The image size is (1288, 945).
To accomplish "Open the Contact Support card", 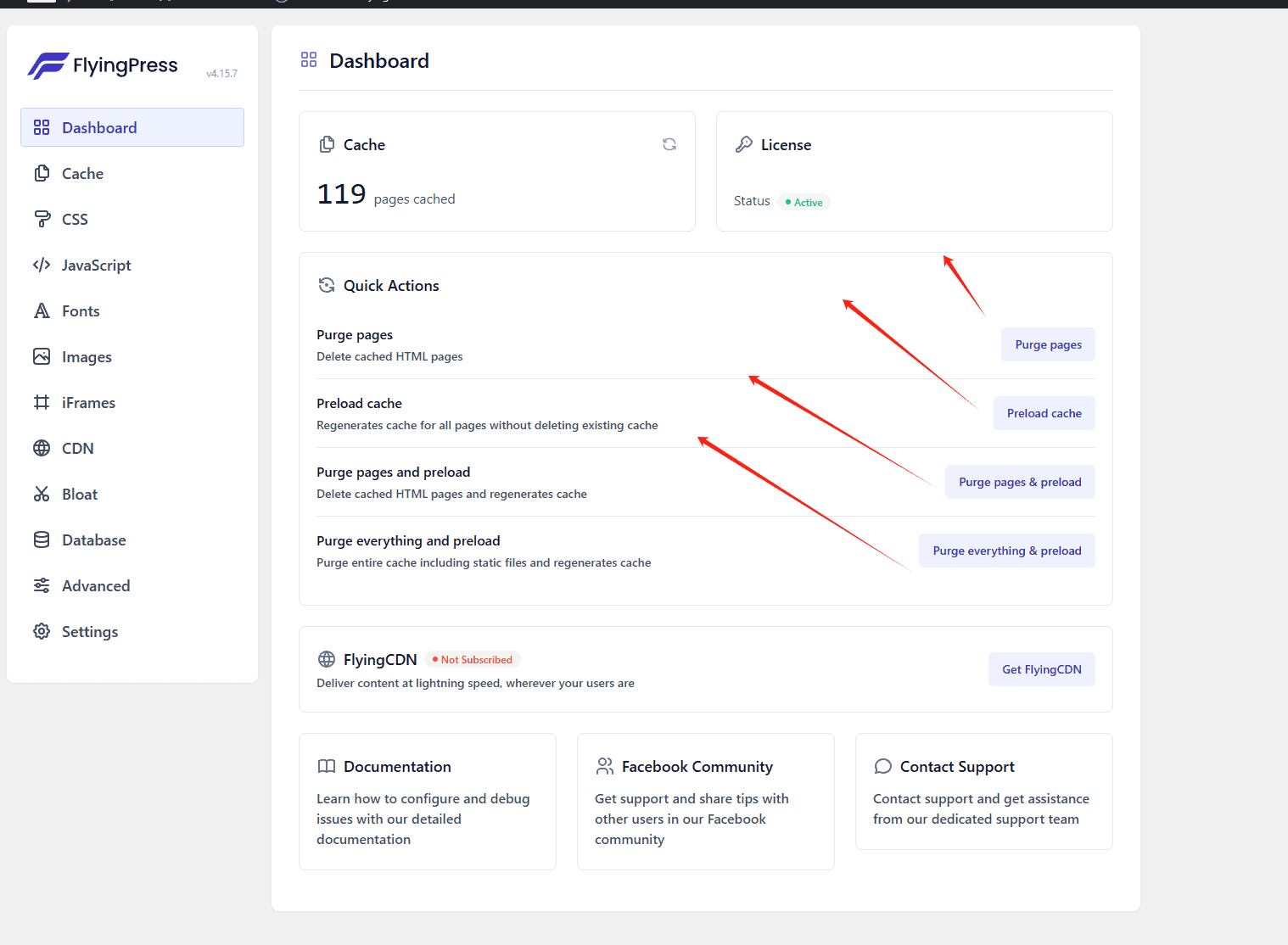I will point(984,791).
